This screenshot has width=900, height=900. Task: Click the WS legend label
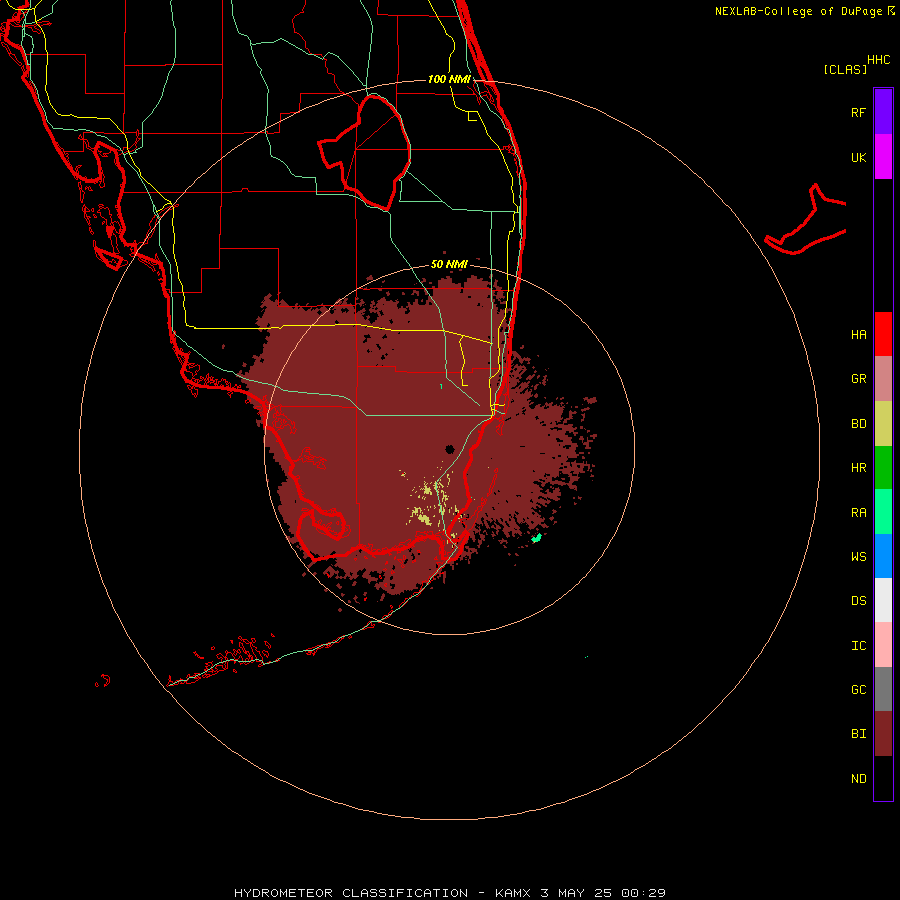click(x=858, y=556)
